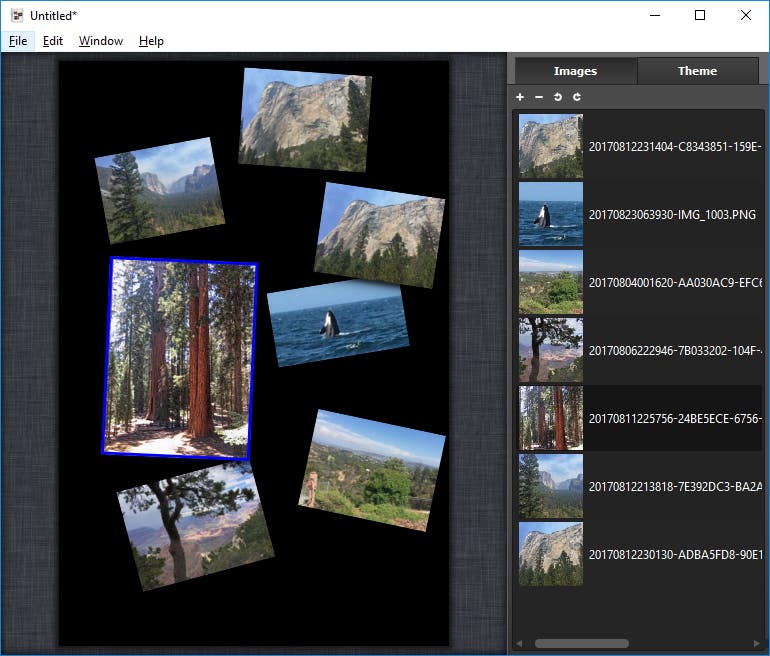Rotate image counterclockwise icon
Viewport: 770px width, 656px height.
(x=558, y=97)
